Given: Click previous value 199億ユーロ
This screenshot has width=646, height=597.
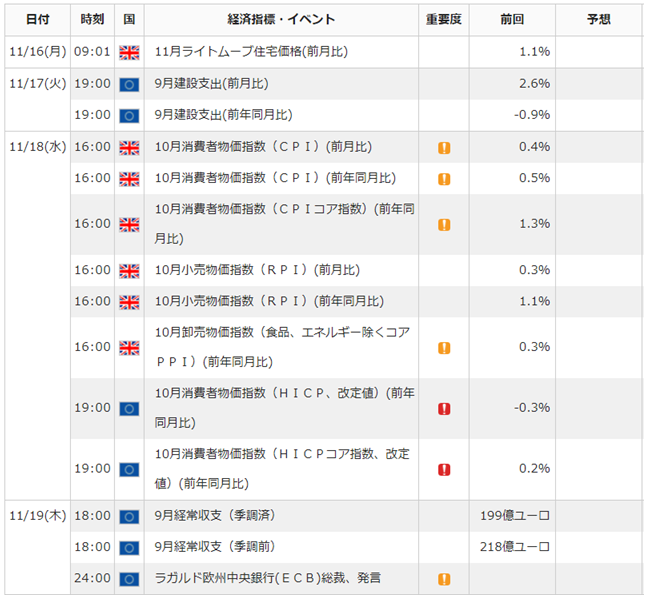Looking at the screenshot, I should 515,516.
